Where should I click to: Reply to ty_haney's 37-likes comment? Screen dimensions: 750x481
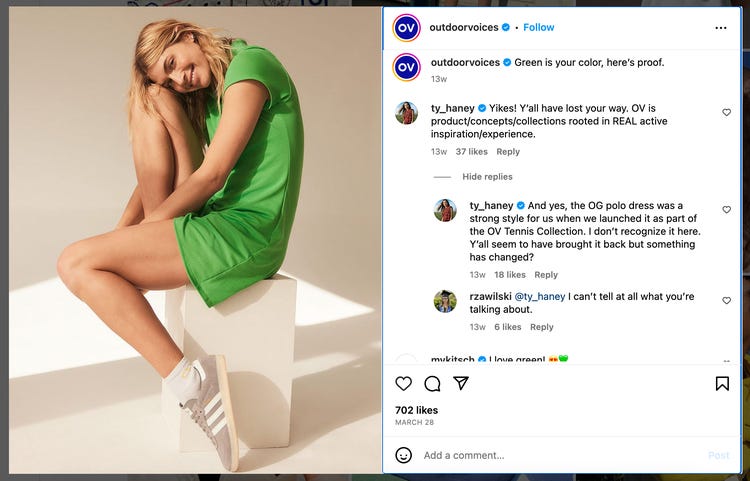tap(508, 152)
